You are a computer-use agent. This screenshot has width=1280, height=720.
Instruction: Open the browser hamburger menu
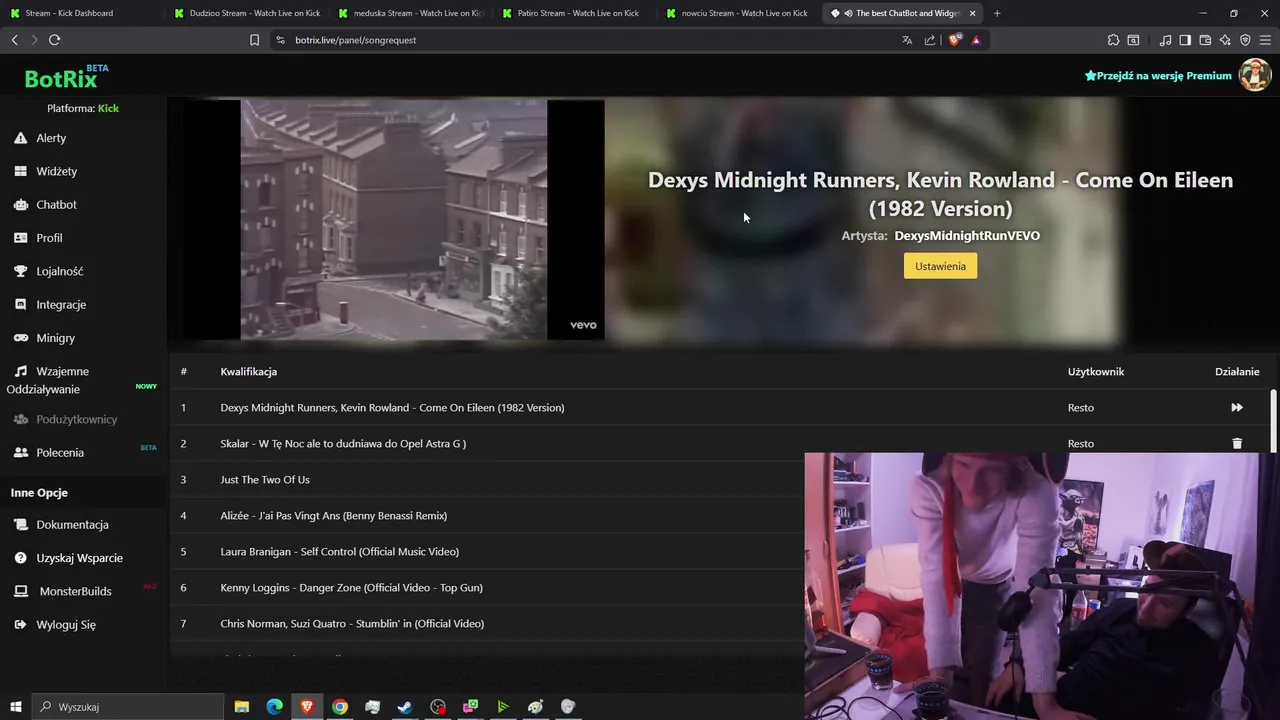(x=1266, y=40)
